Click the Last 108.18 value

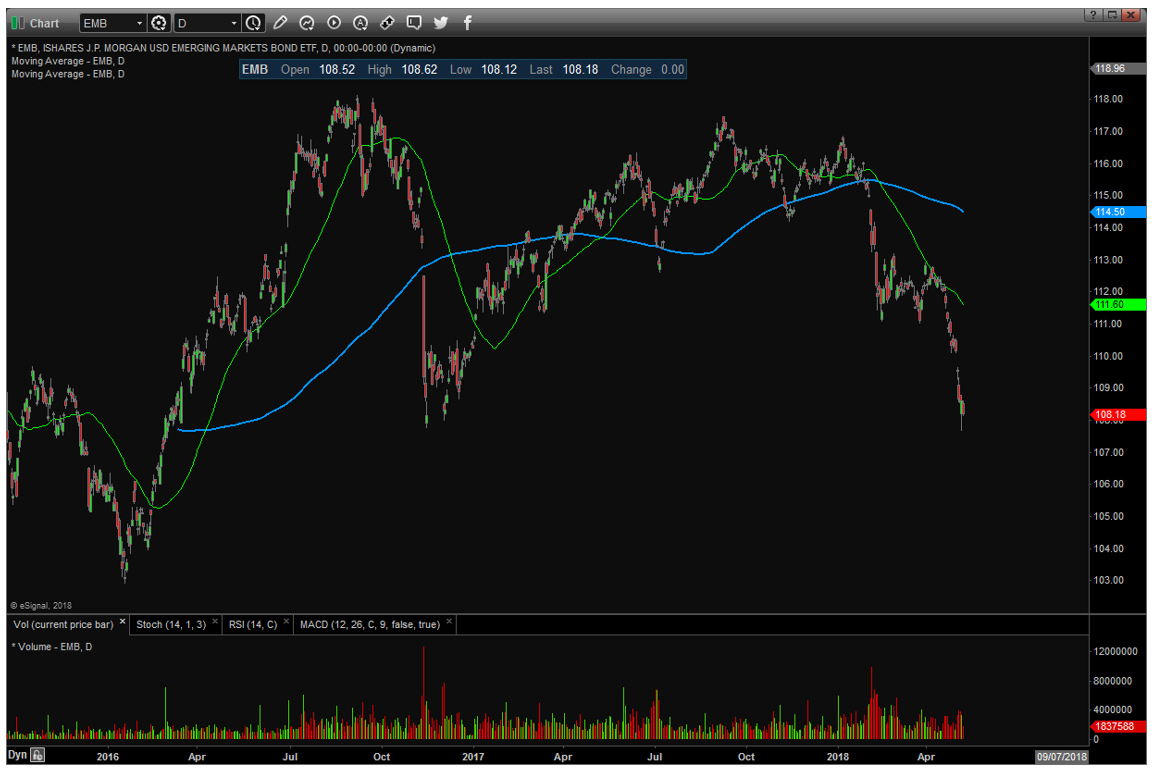(x=580, y=70)
